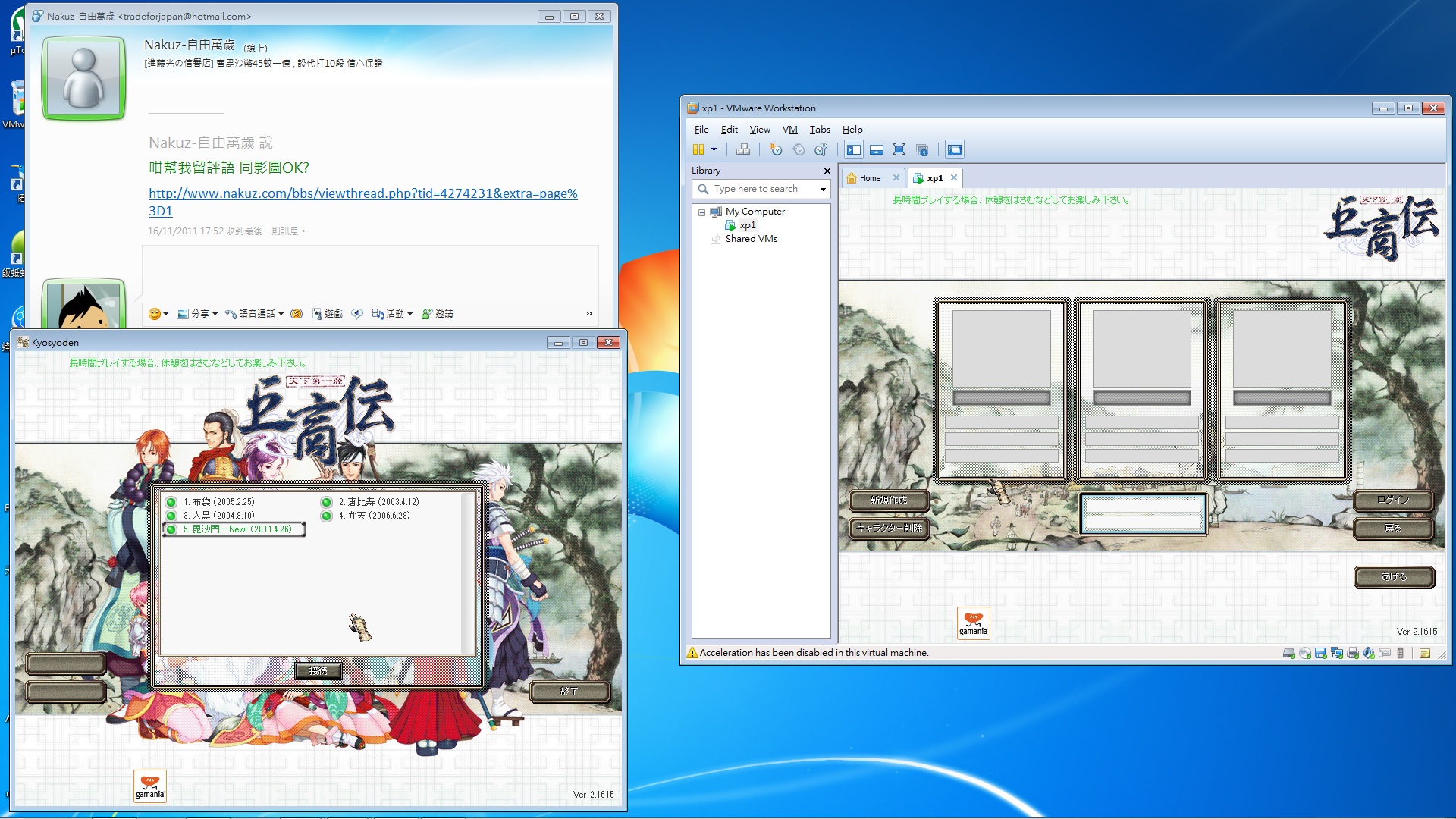1456x819 pixels.
Task: Click 邀請 invite button in chat toolbar
Action: coord(437,314)
